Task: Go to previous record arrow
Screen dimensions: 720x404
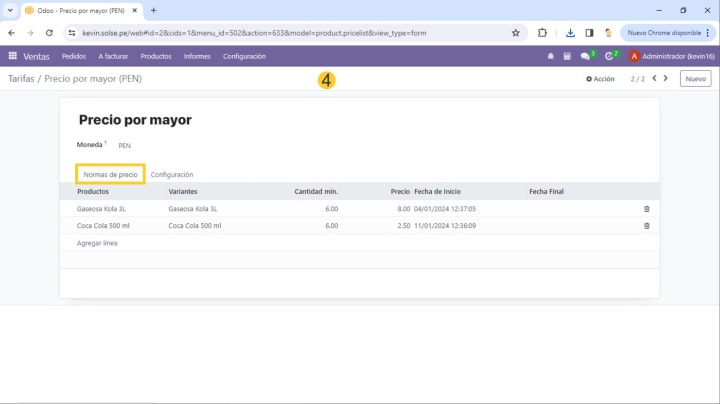Action: click(x=654, y=78)
